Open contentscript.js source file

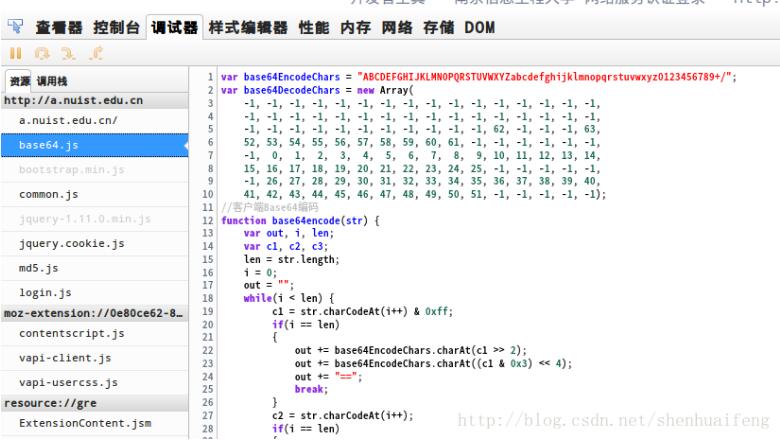pyautogui.click(x=95, y=334)
